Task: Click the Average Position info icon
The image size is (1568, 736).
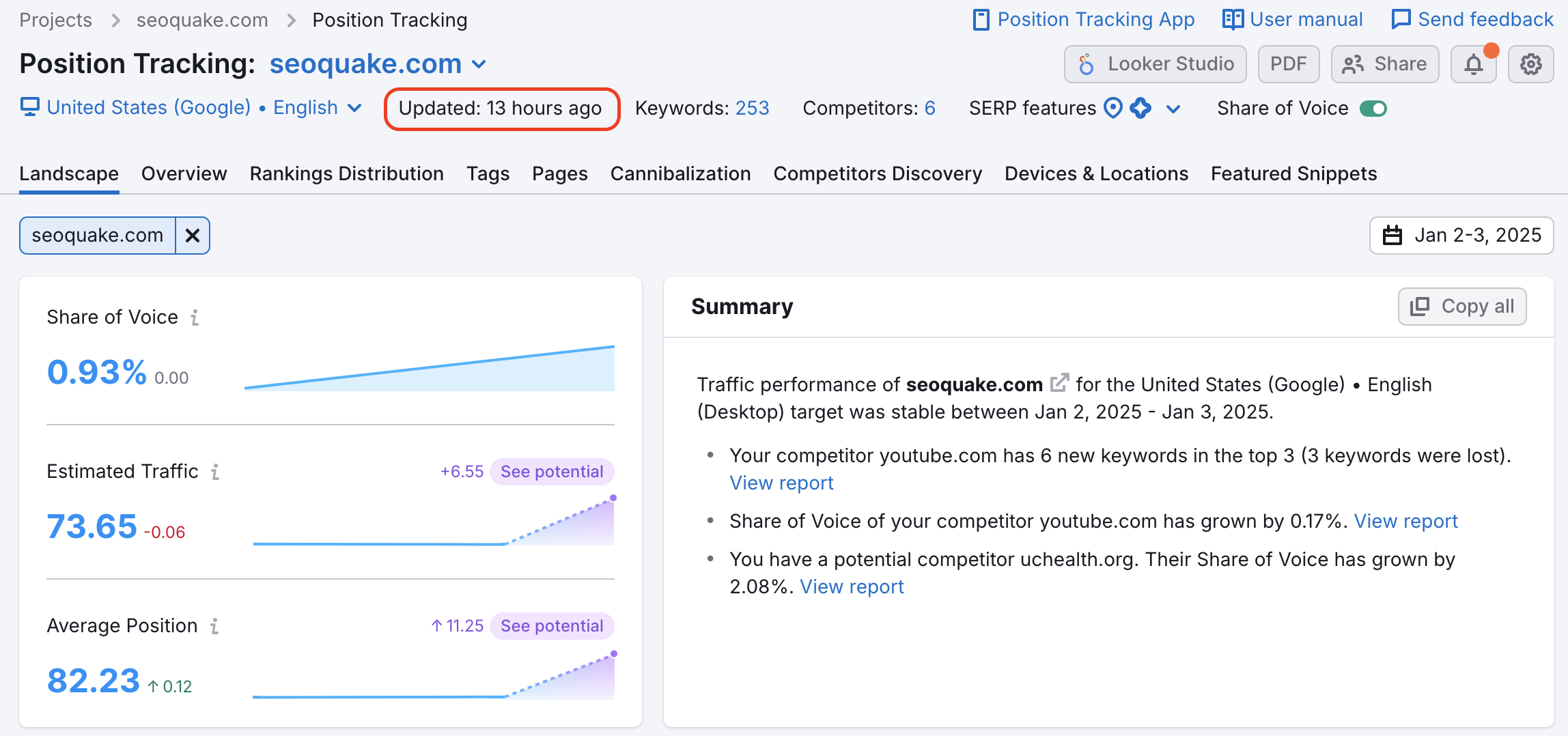Action: 214,626
